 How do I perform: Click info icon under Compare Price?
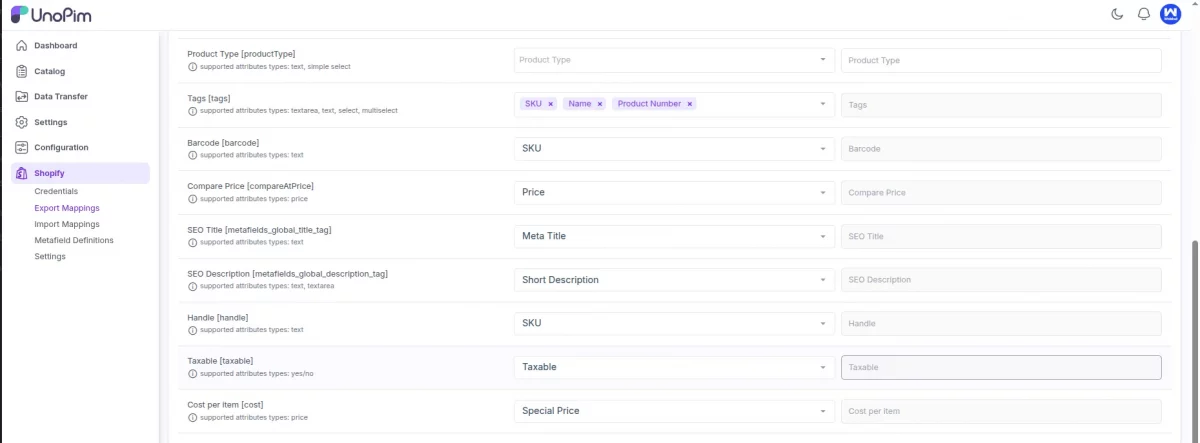click(192, 199)
